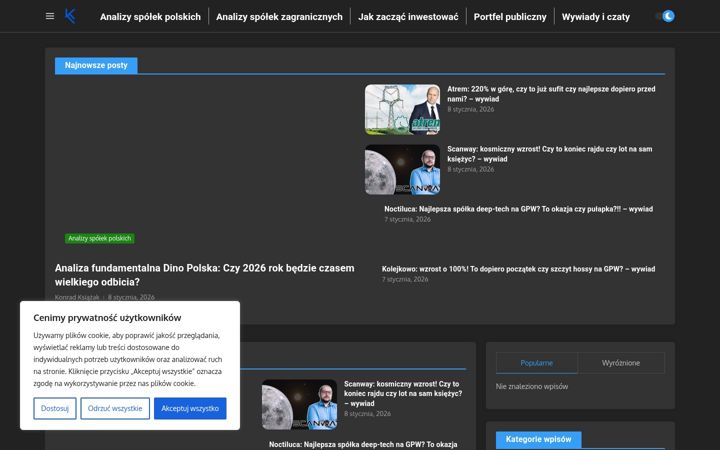Open lower Scanway moon thumbnail
Viewport: 720px width, 450px height.
point(299,405)
